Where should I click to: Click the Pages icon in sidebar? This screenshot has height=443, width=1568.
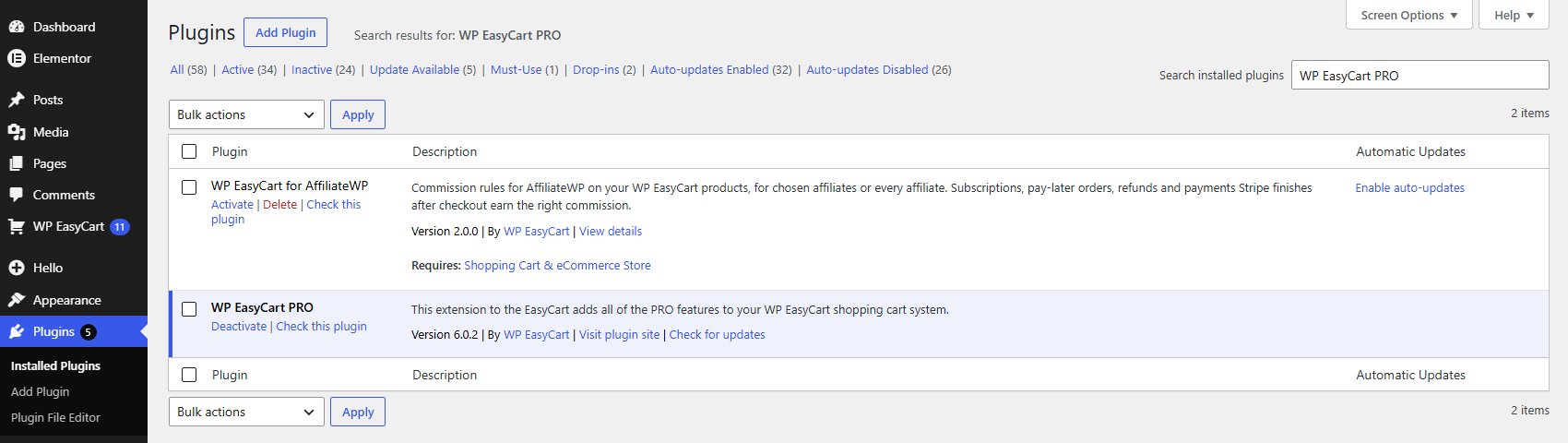pyautogui.click(x=16, y=163)
